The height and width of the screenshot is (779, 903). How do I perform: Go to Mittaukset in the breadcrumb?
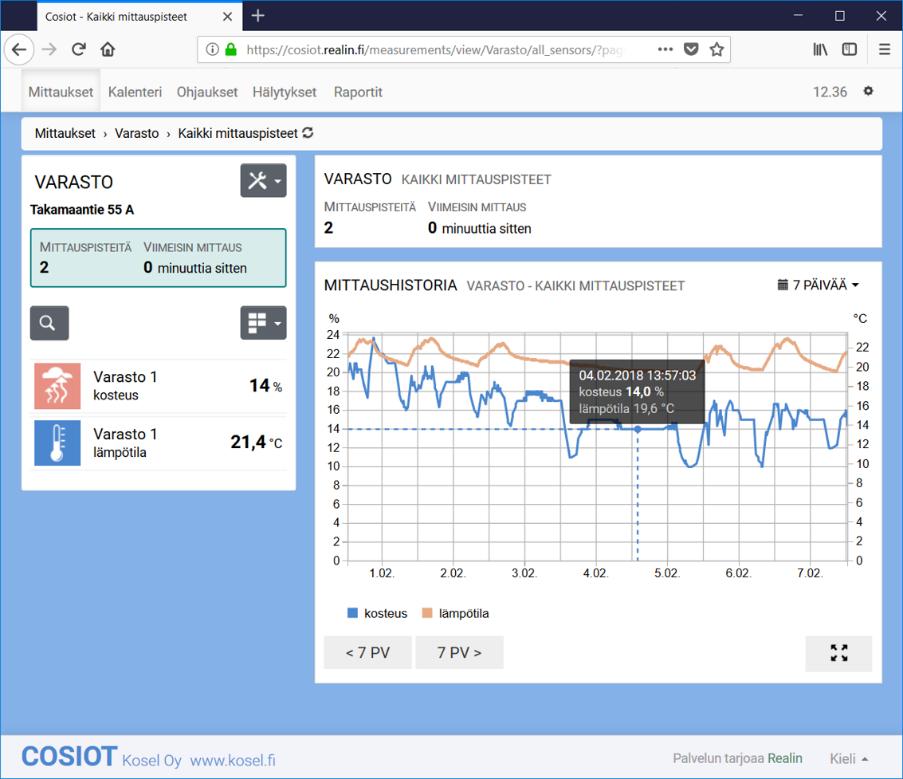65,133
